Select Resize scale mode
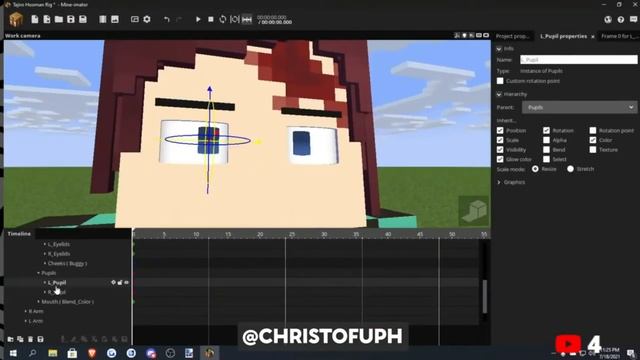Screen dimensions: 640x360 (535, 169)
